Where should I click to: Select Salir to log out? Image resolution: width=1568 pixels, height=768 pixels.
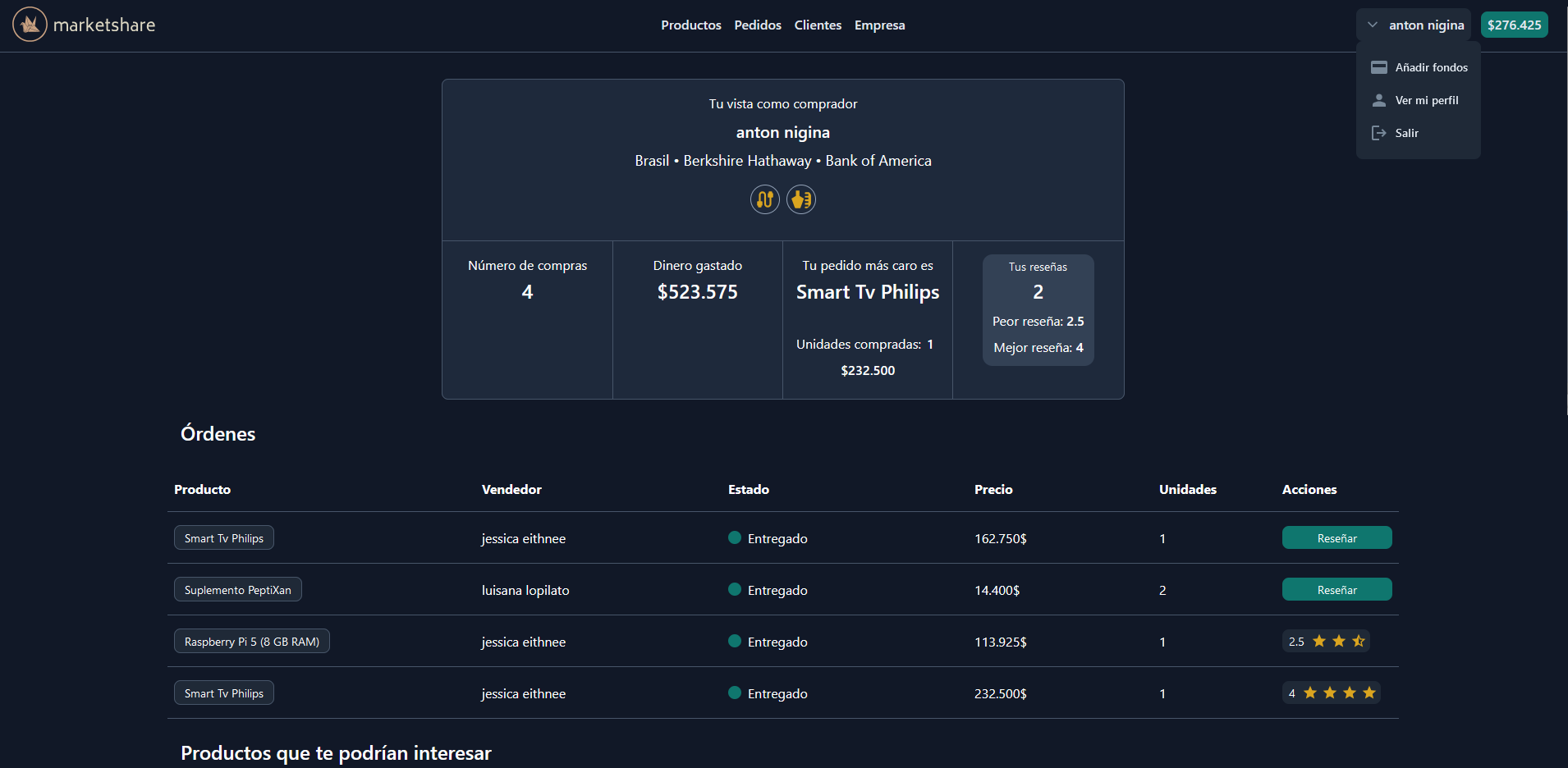coord(1419,133)
